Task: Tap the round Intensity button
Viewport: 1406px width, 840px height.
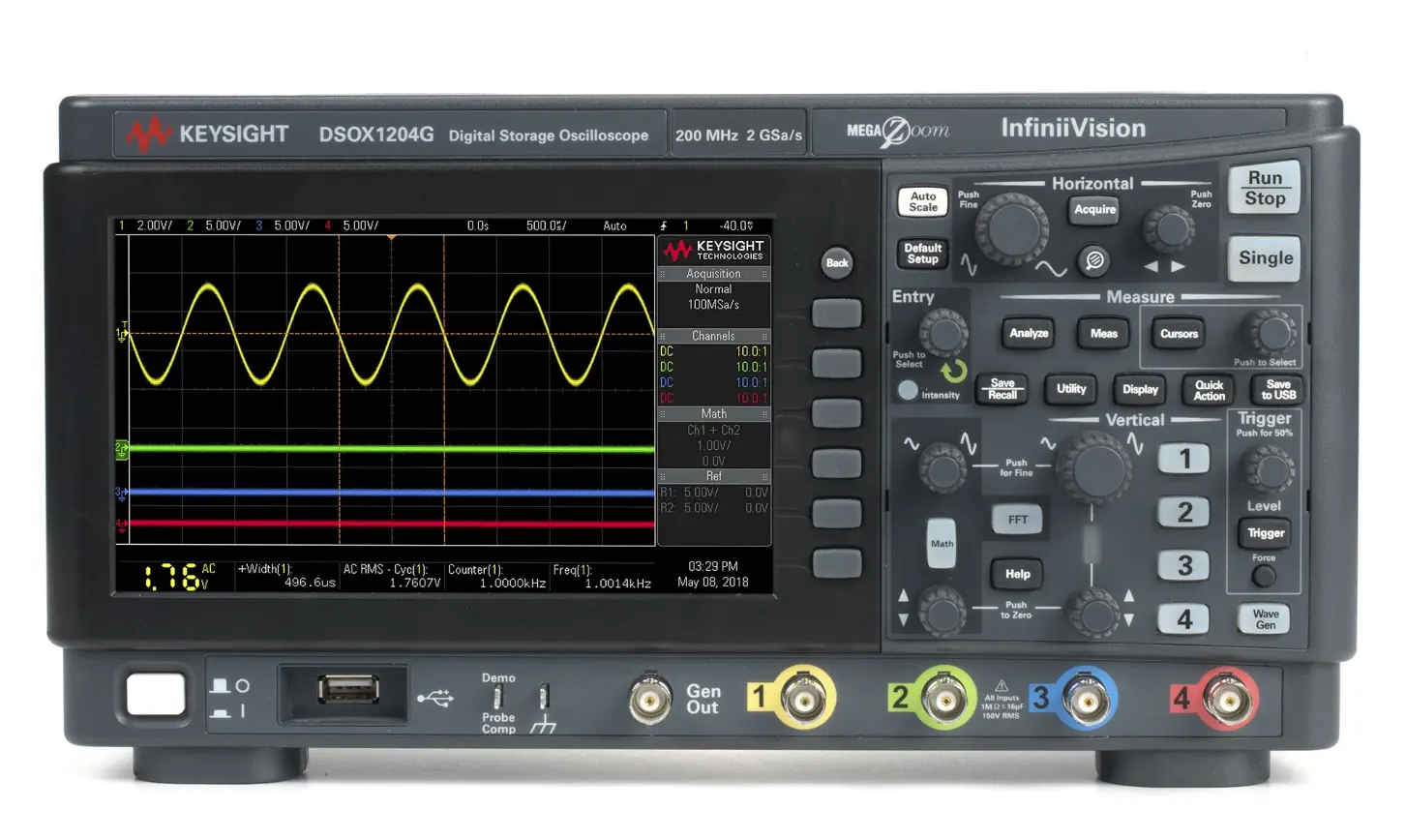Action: (908, 390)
